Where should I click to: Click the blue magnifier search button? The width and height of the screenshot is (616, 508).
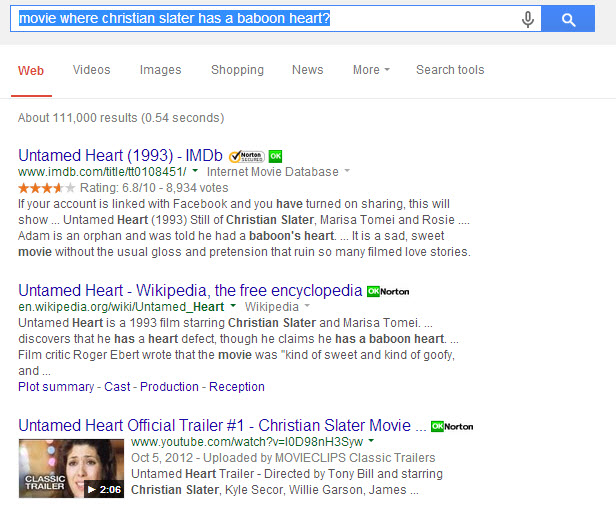point(568,19)
